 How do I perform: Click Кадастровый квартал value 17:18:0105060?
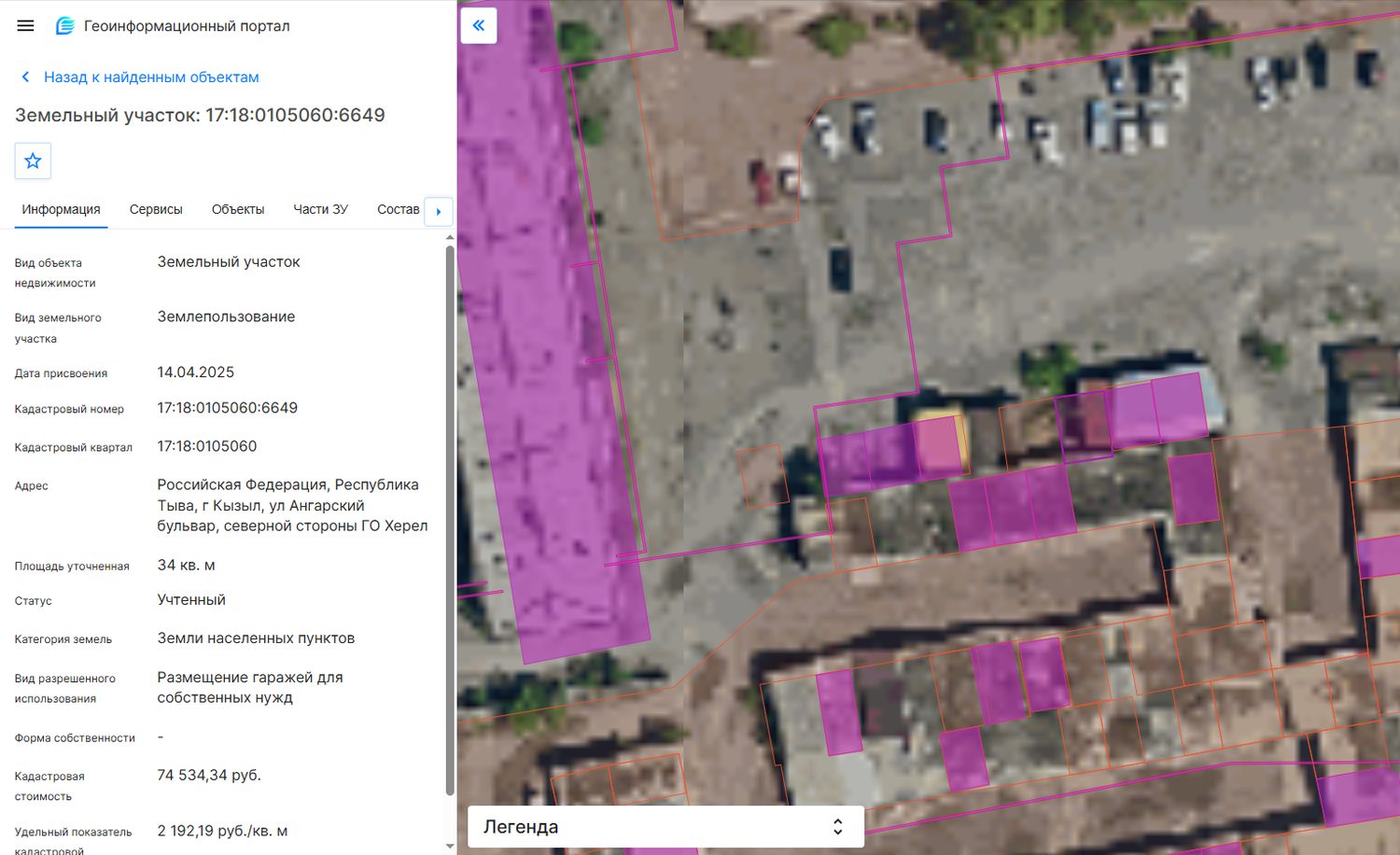click(x=207, y=446)
